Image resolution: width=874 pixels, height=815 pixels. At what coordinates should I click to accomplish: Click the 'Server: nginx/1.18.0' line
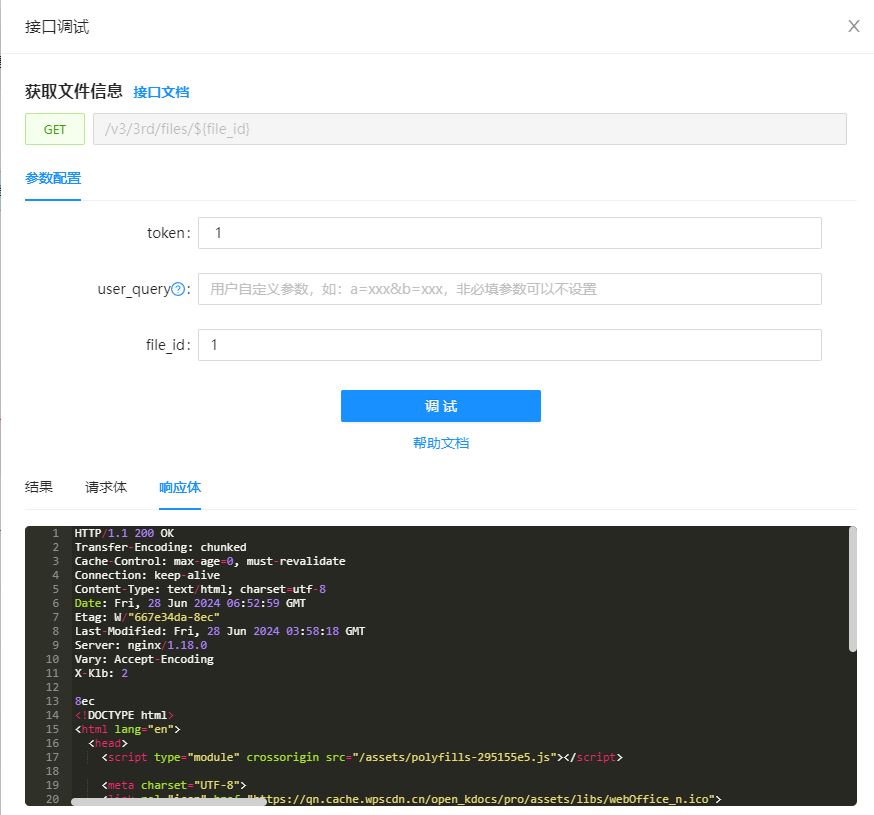(x=141, y=645)
